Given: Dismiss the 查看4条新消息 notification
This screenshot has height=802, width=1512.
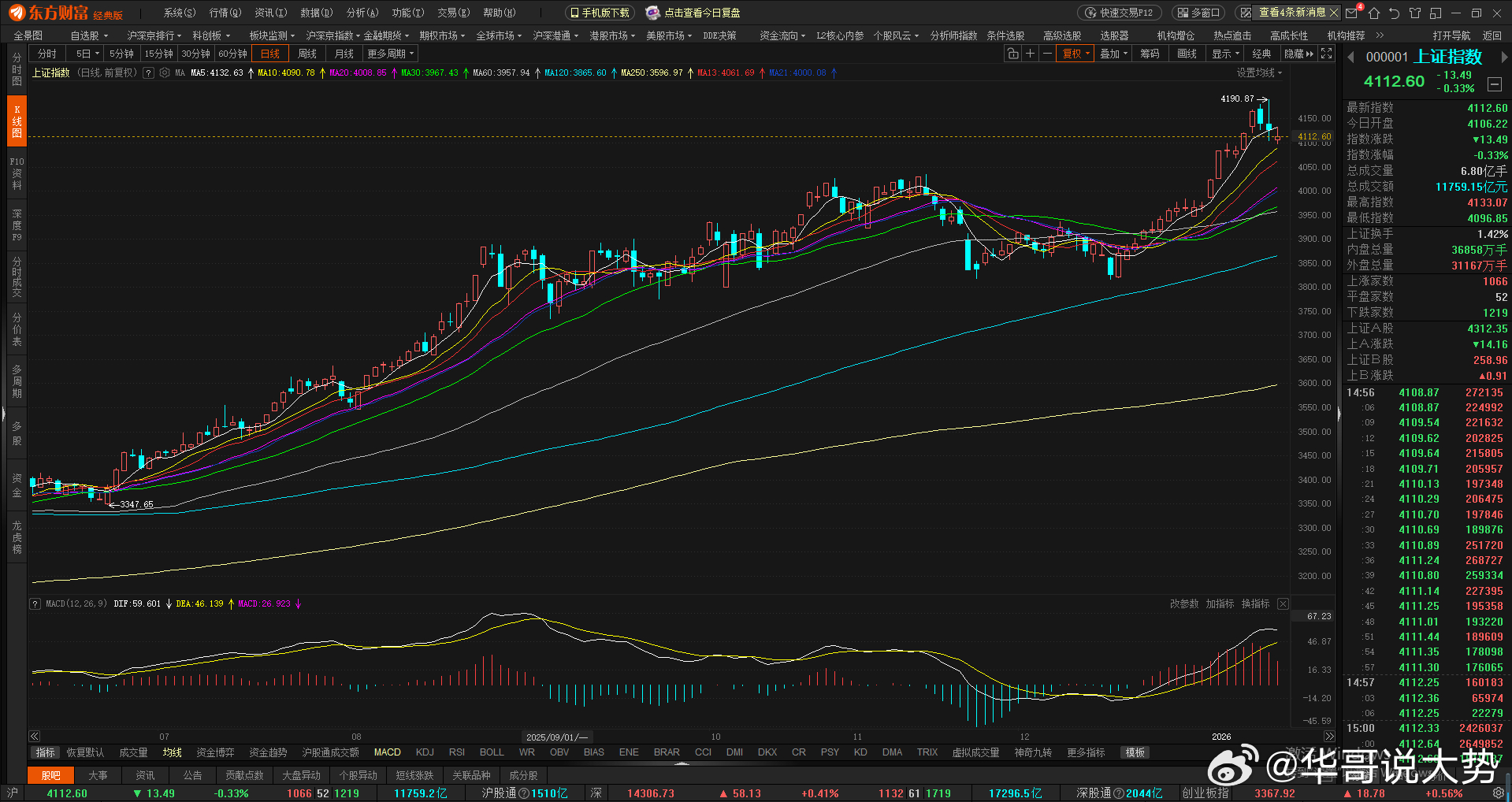Looking at the screenshot, I should pos(1333,13).
